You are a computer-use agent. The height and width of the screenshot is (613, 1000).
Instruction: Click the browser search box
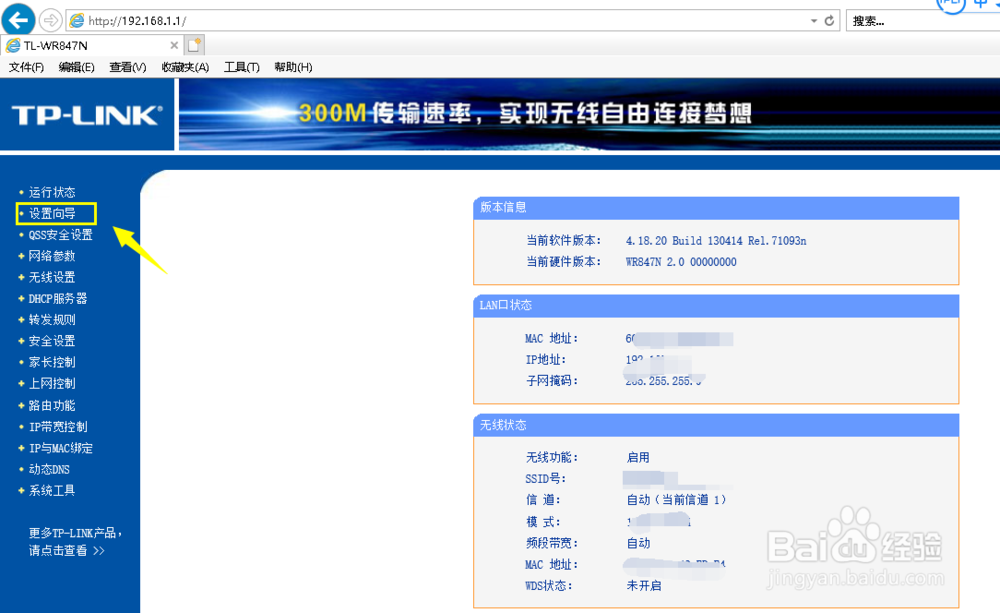tap(923, 20)
